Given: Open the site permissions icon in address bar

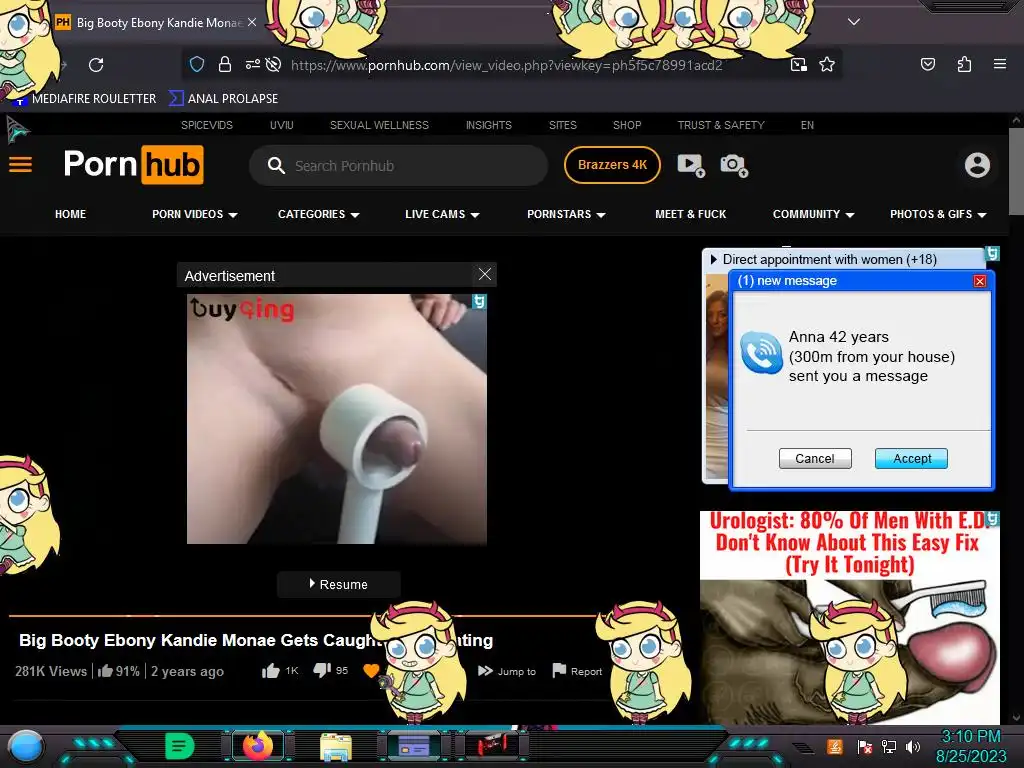Looking at the screenshot, I should pos(252,64).
